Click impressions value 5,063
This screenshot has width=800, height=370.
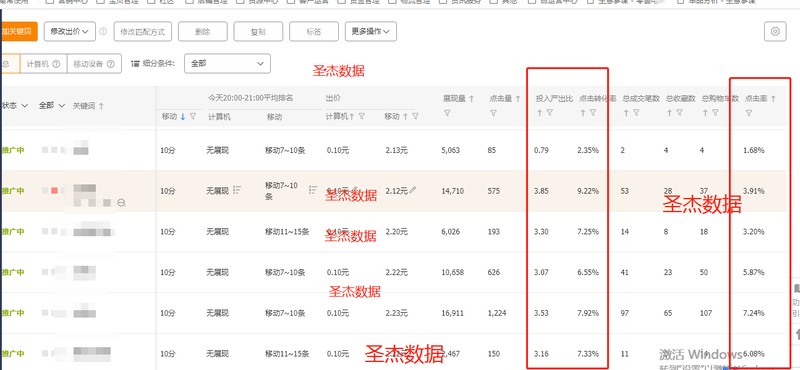[x=451, y=150]
